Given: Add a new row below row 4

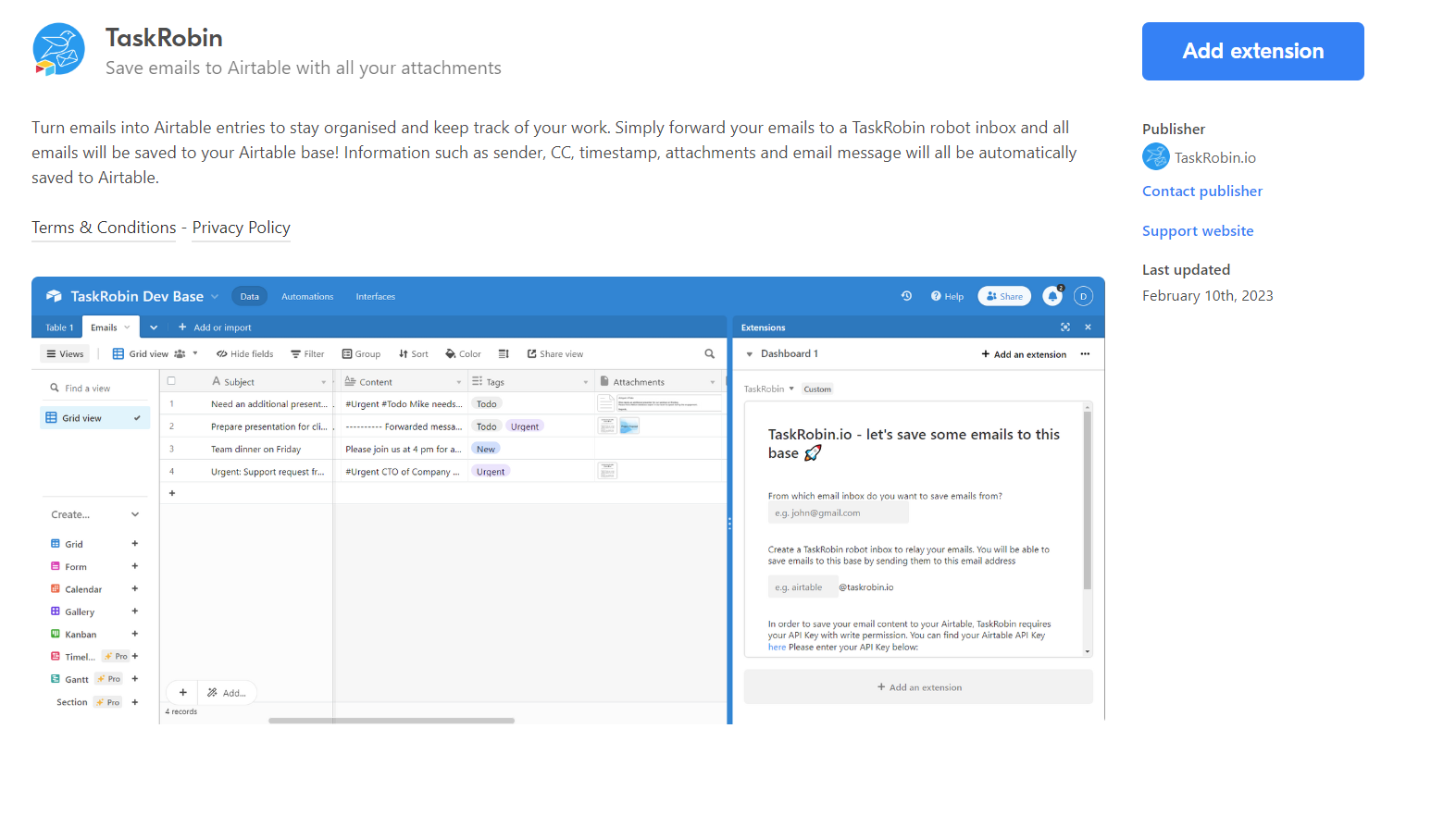Looking at the screenshot, I should pyautogui.click(x=171, y=494).
